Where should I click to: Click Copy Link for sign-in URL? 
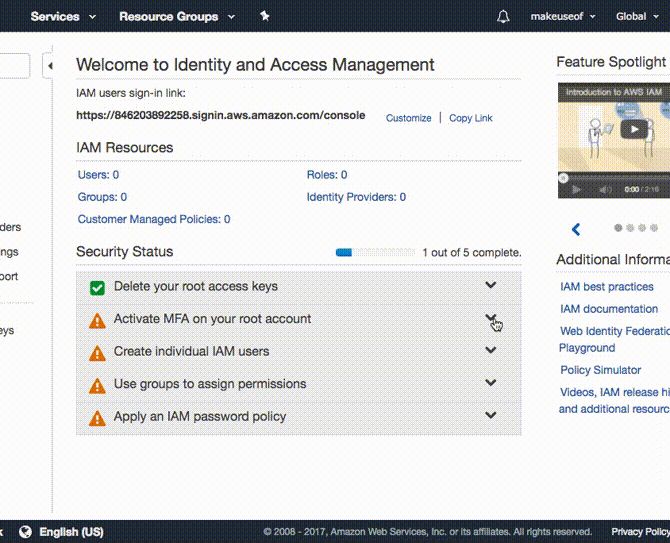[470, 118]
